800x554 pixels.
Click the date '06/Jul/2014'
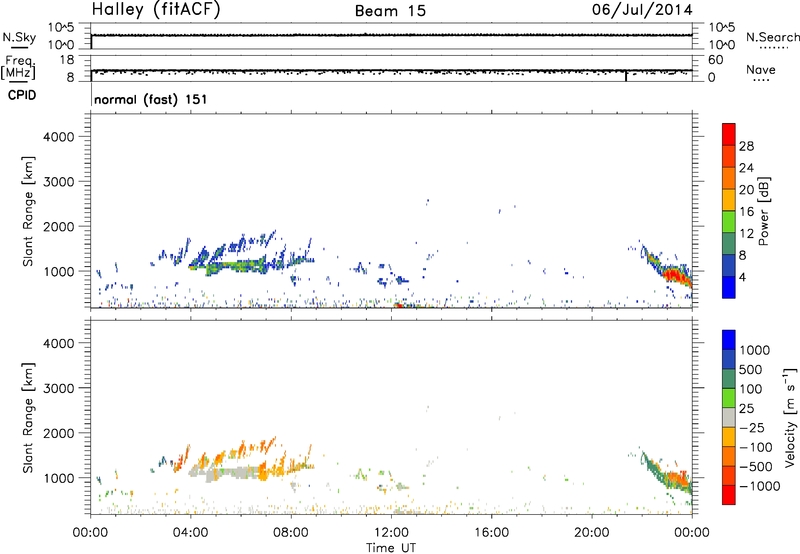tap(642, 10)
